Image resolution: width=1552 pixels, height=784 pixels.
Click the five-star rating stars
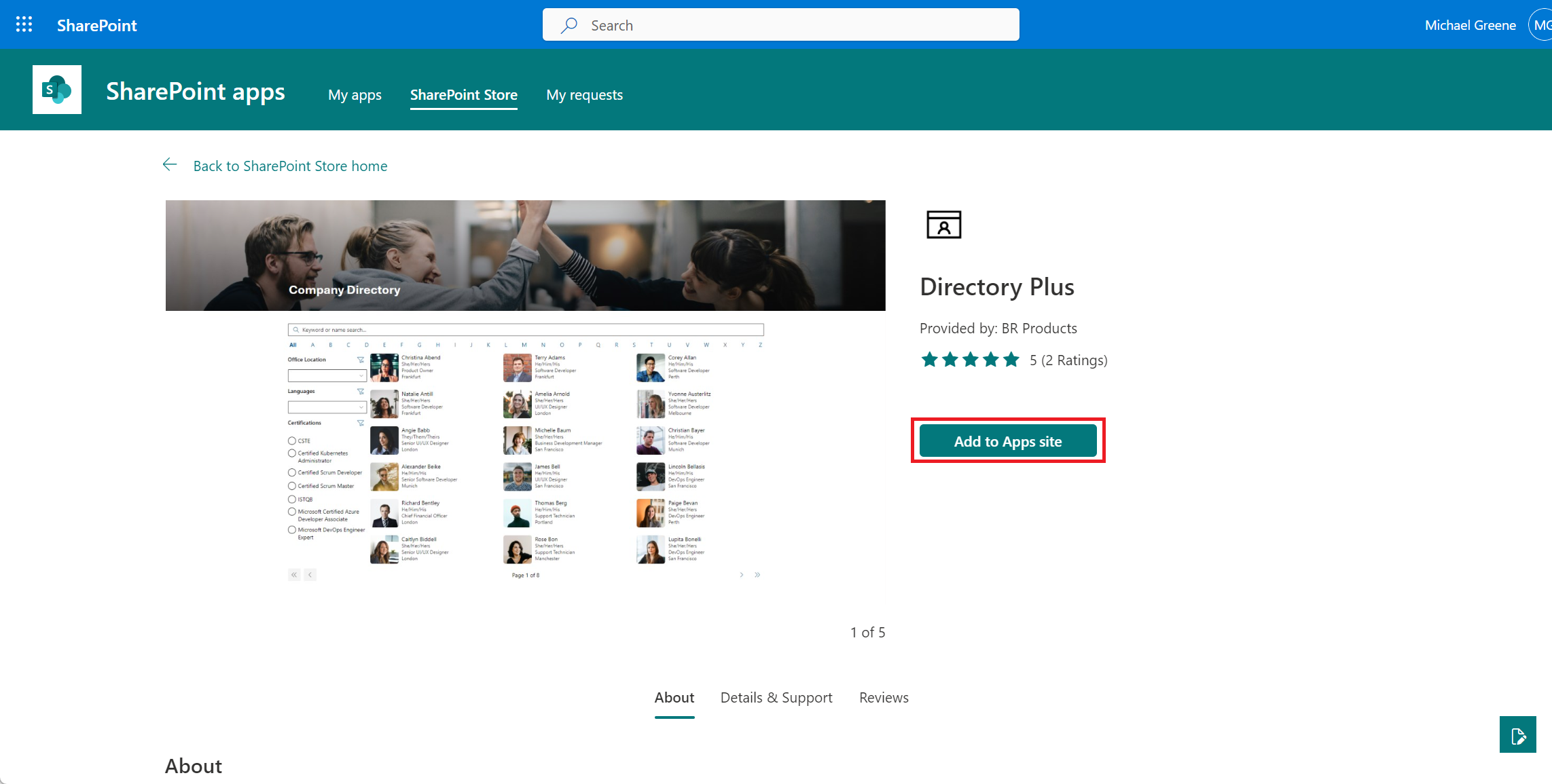970,360
